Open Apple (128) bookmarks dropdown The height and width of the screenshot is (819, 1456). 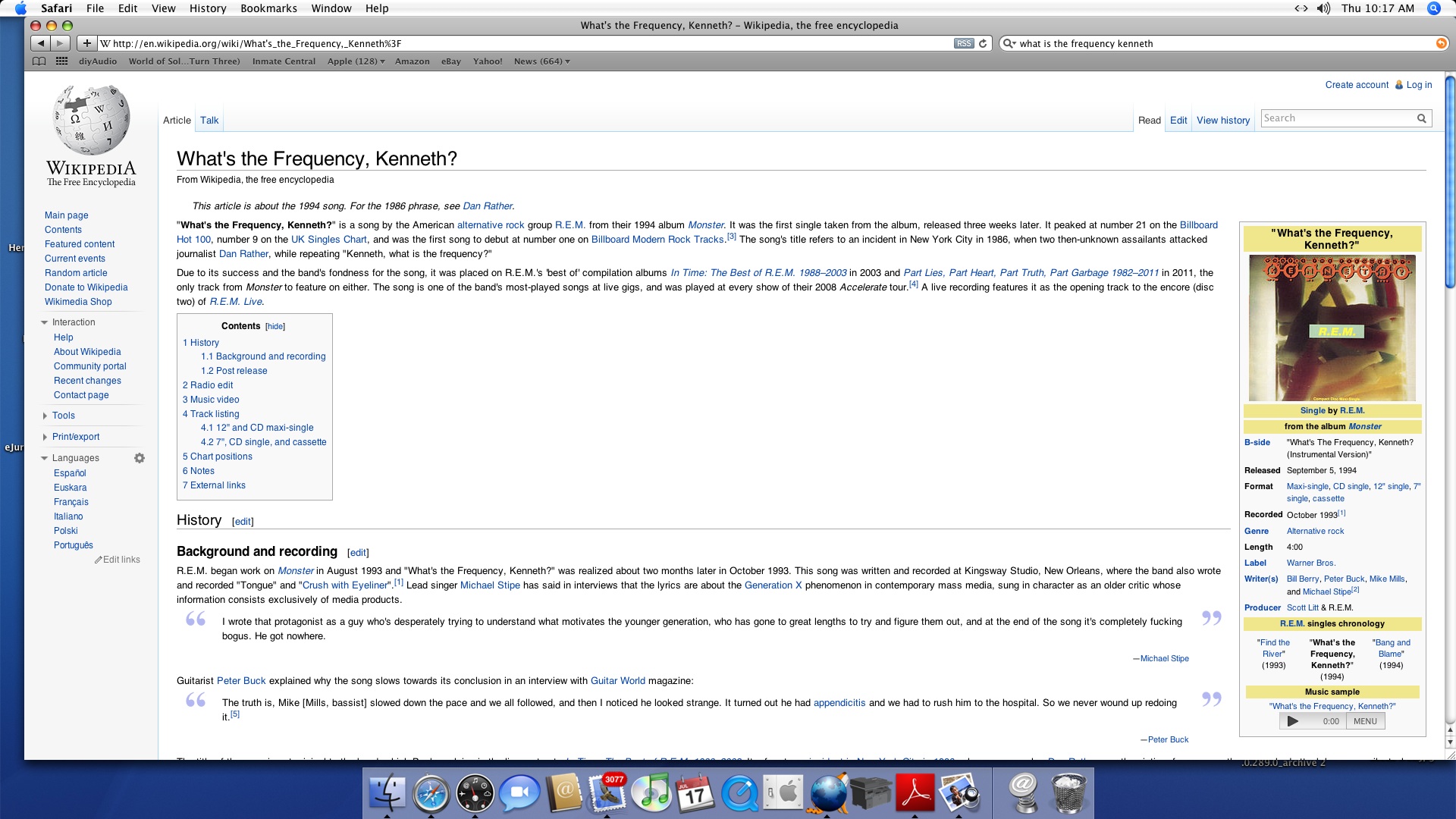(x=356, y=61)
